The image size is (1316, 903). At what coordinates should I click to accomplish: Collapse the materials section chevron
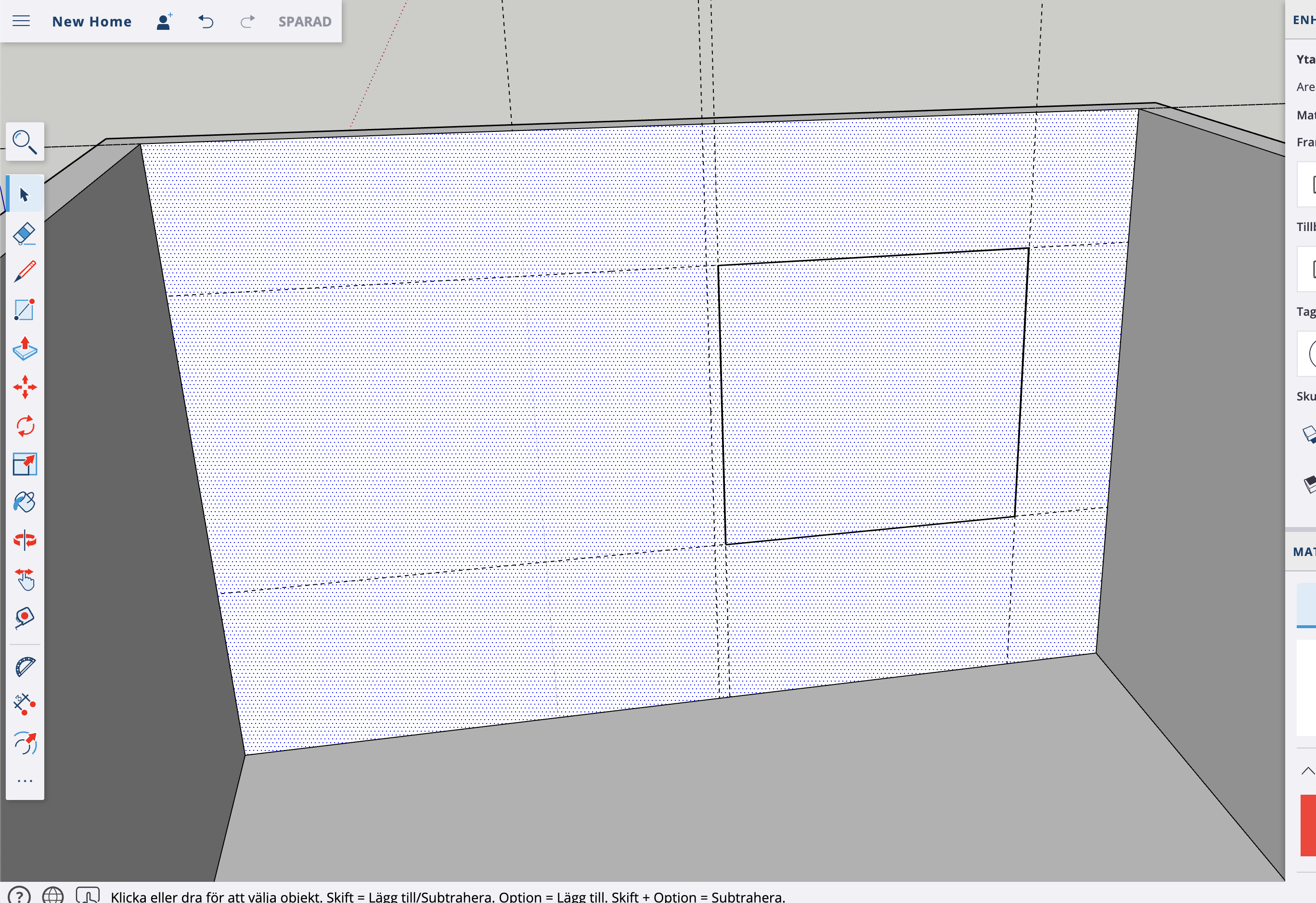pyautogui.click(x=1307, y=771)
